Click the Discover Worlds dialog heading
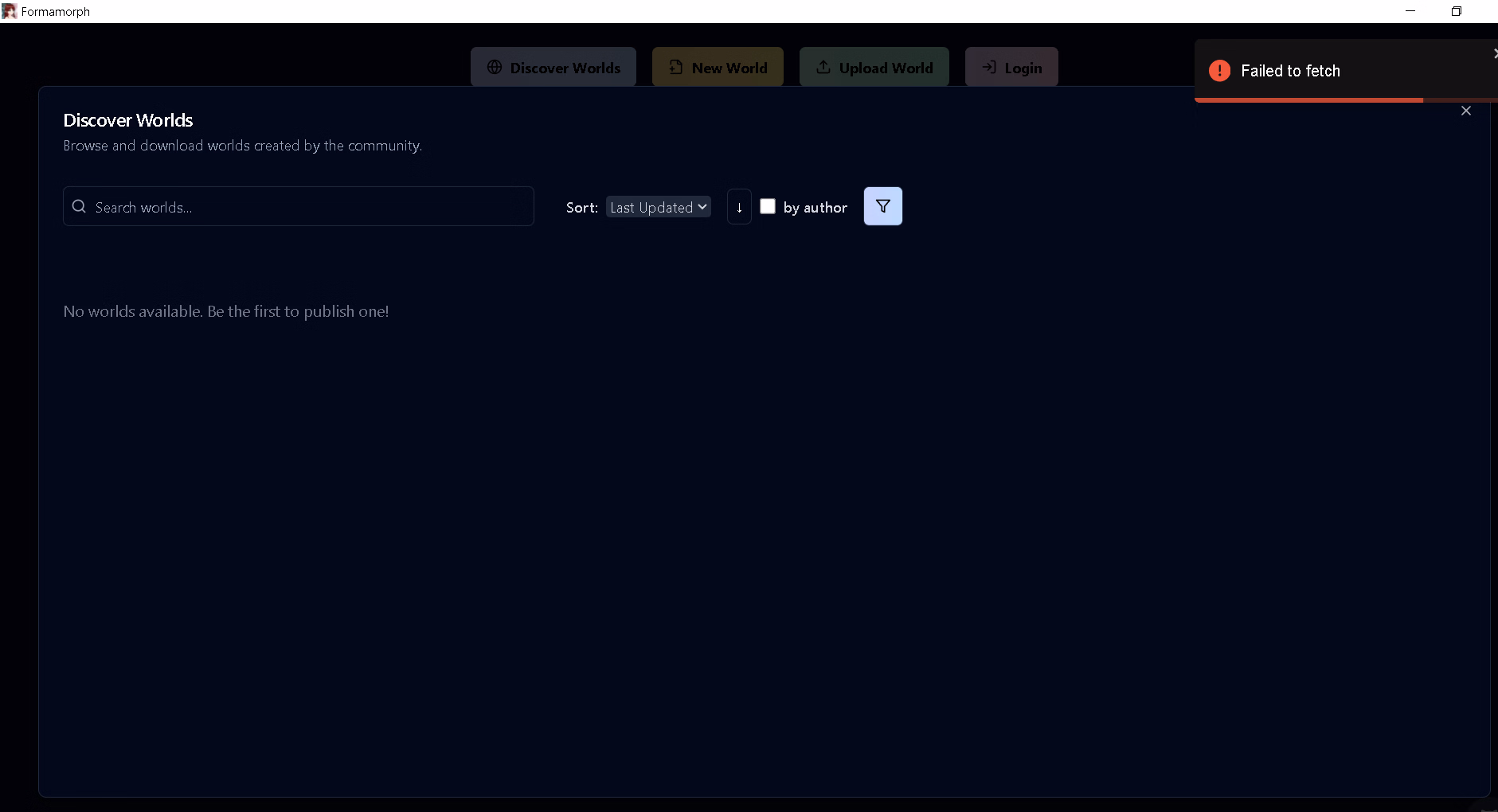 128,120
